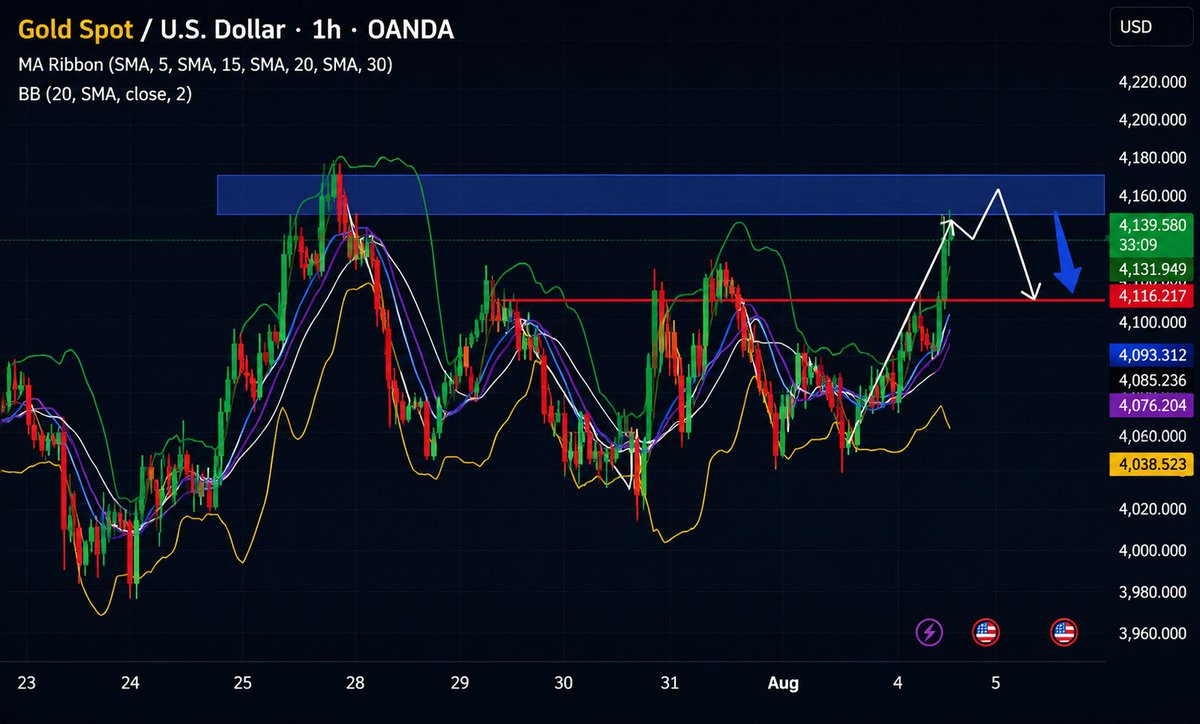Click the 23 date on time axis
Screen dimensions: 1200x724
(x=27, y=684)
